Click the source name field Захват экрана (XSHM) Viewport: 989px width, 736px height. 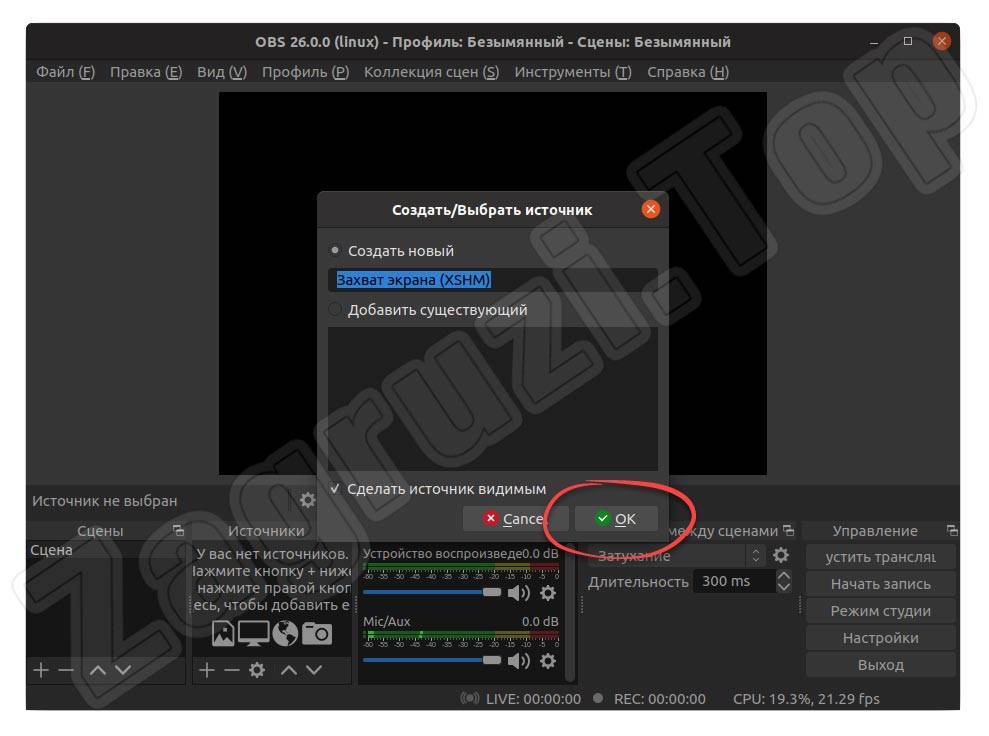coord(493,279)
